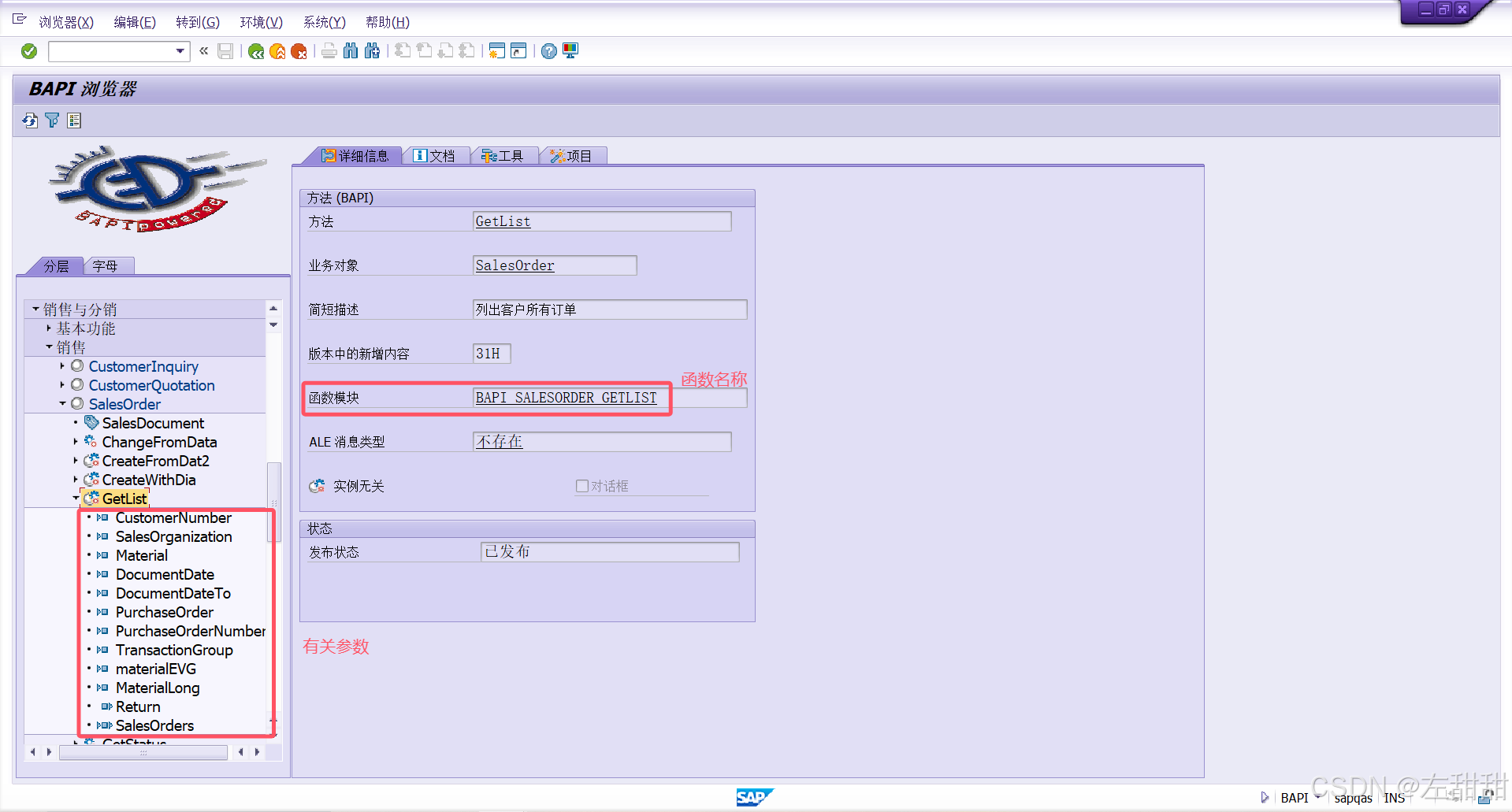Click the Help question mark icon

549,51
